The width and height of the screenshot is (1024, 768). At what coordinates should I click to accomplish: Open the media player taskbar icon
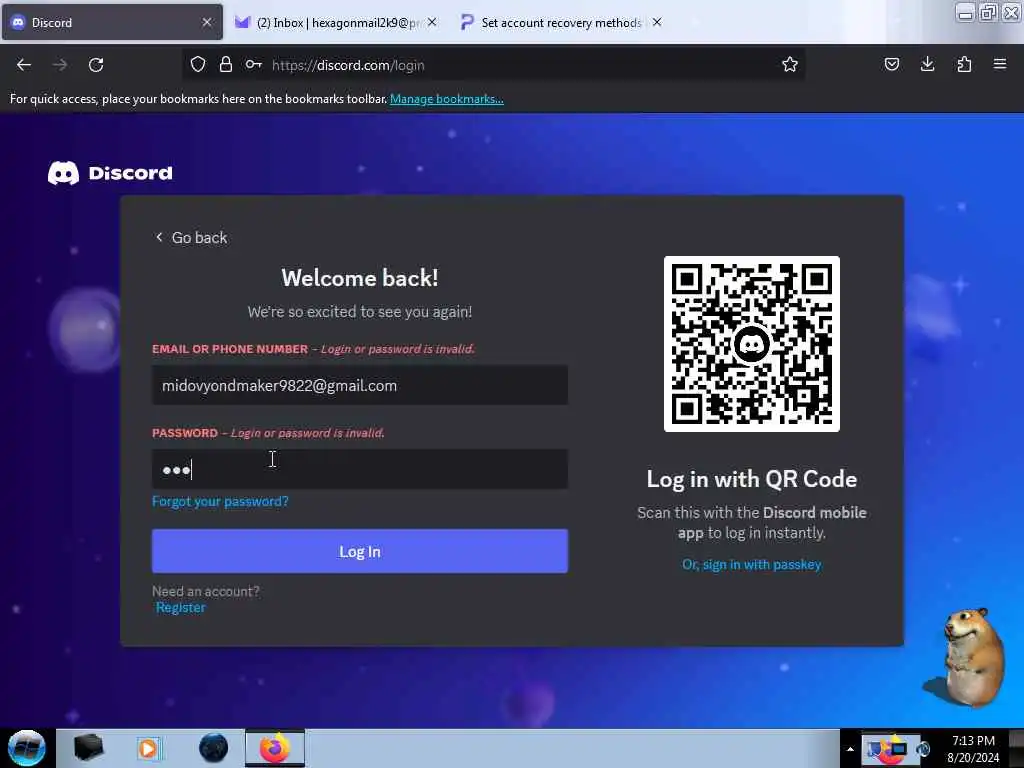pos(148,748)
